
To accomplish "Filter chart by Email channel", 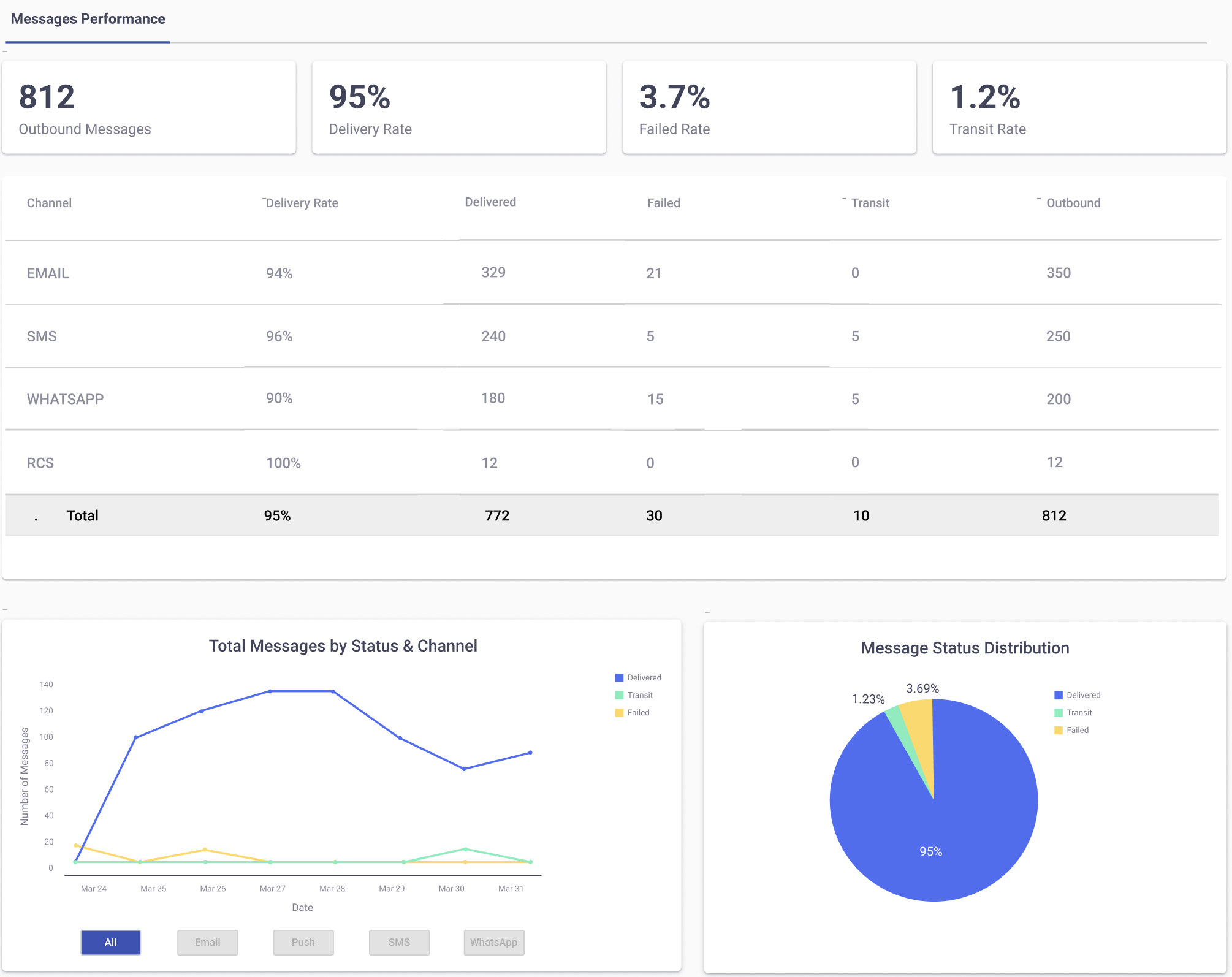I will click(207, 942).
